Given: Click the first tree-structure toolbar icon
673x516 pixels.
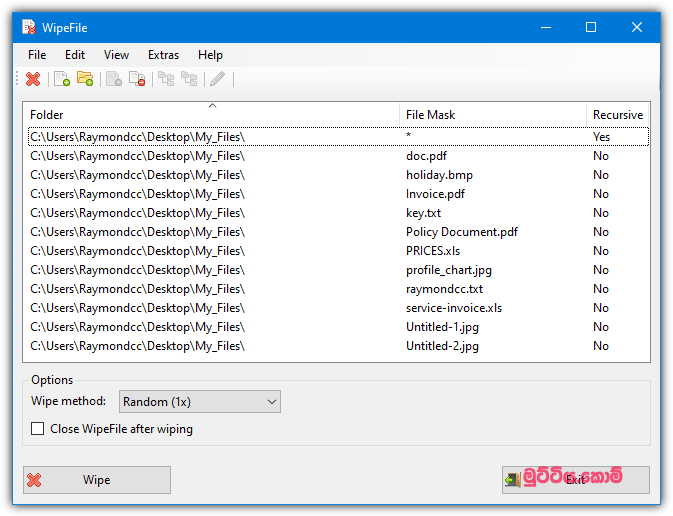Looking at the screenshot, I should [166, 79].
